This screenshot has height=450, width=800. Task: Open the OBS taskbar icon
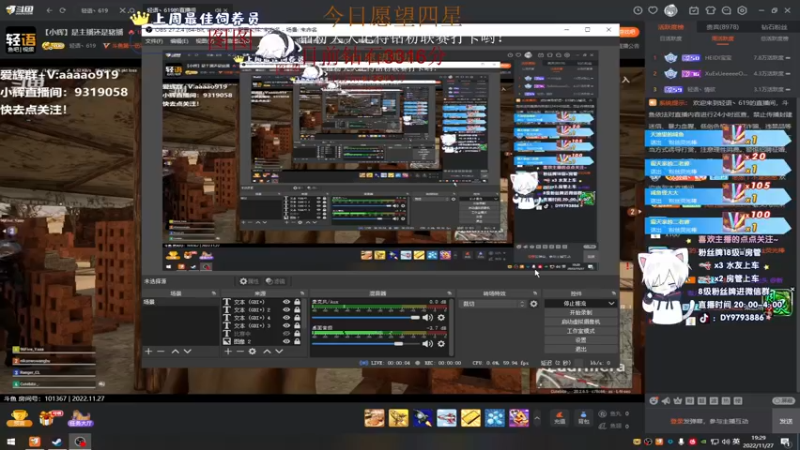80,442
